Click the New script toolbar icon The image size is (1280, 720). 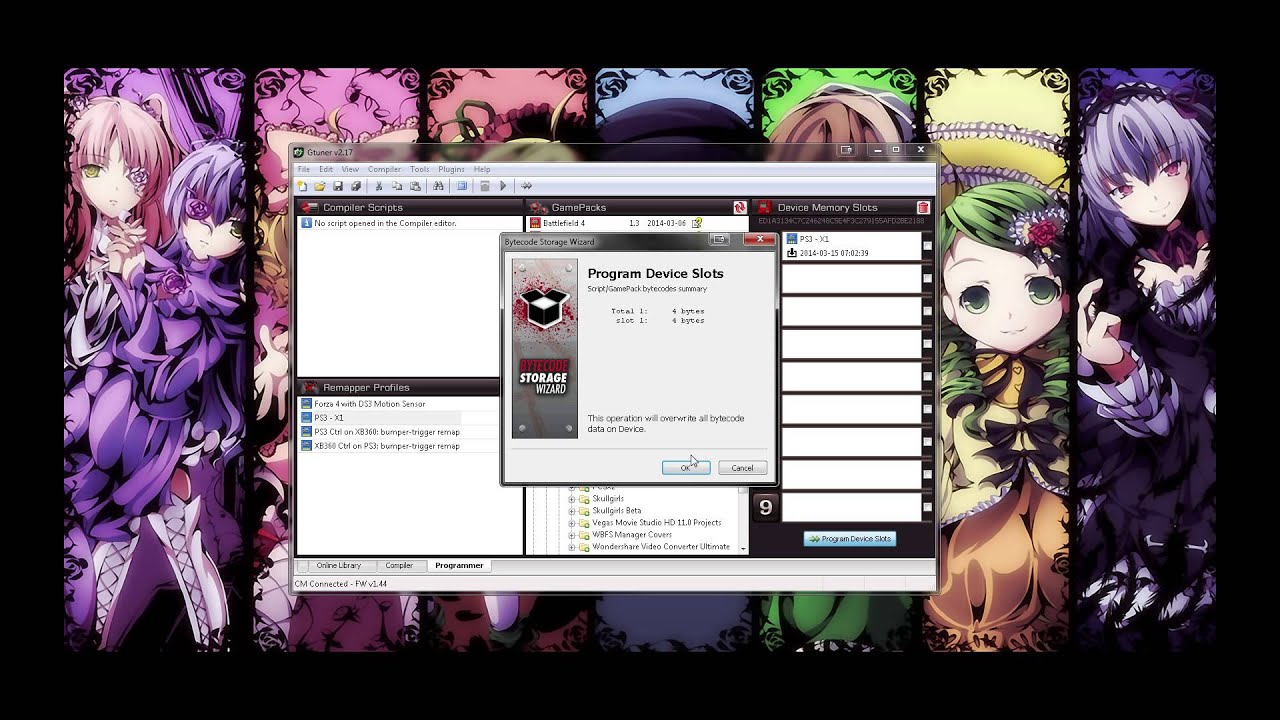coord(302,186)
